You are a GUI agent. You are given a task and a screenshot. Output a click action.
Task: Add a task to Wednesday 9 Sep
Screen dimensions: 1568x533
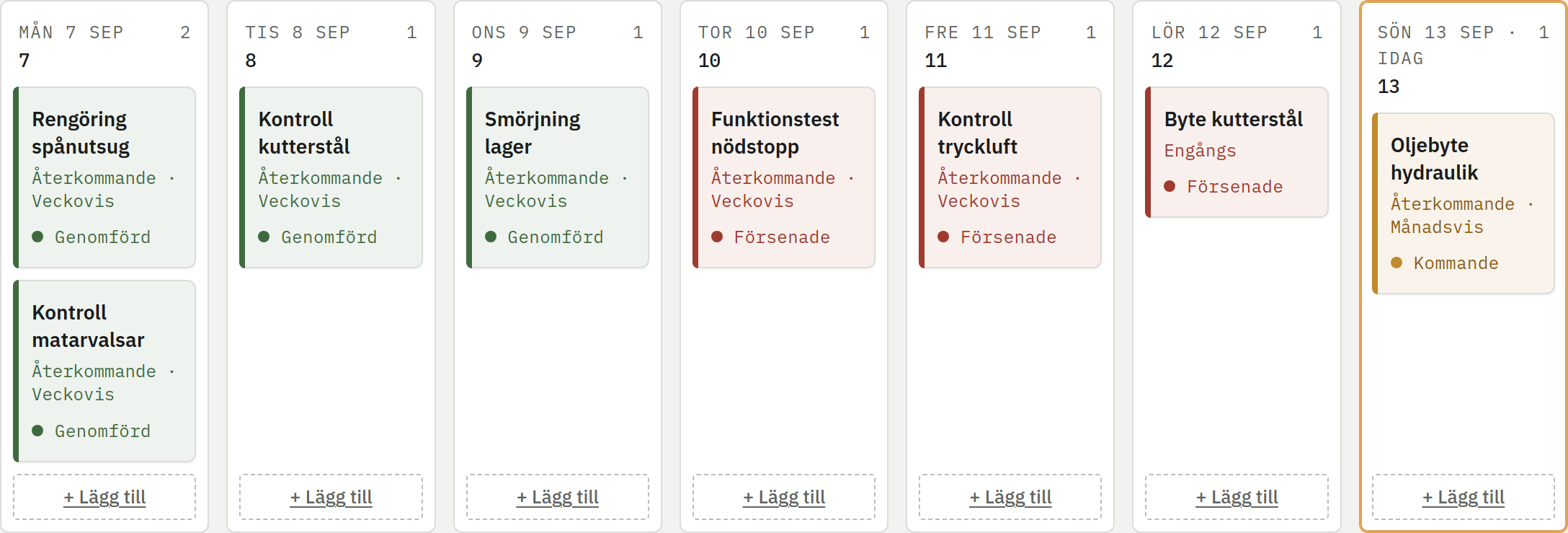pyautogui.click(x=558, y=497)
